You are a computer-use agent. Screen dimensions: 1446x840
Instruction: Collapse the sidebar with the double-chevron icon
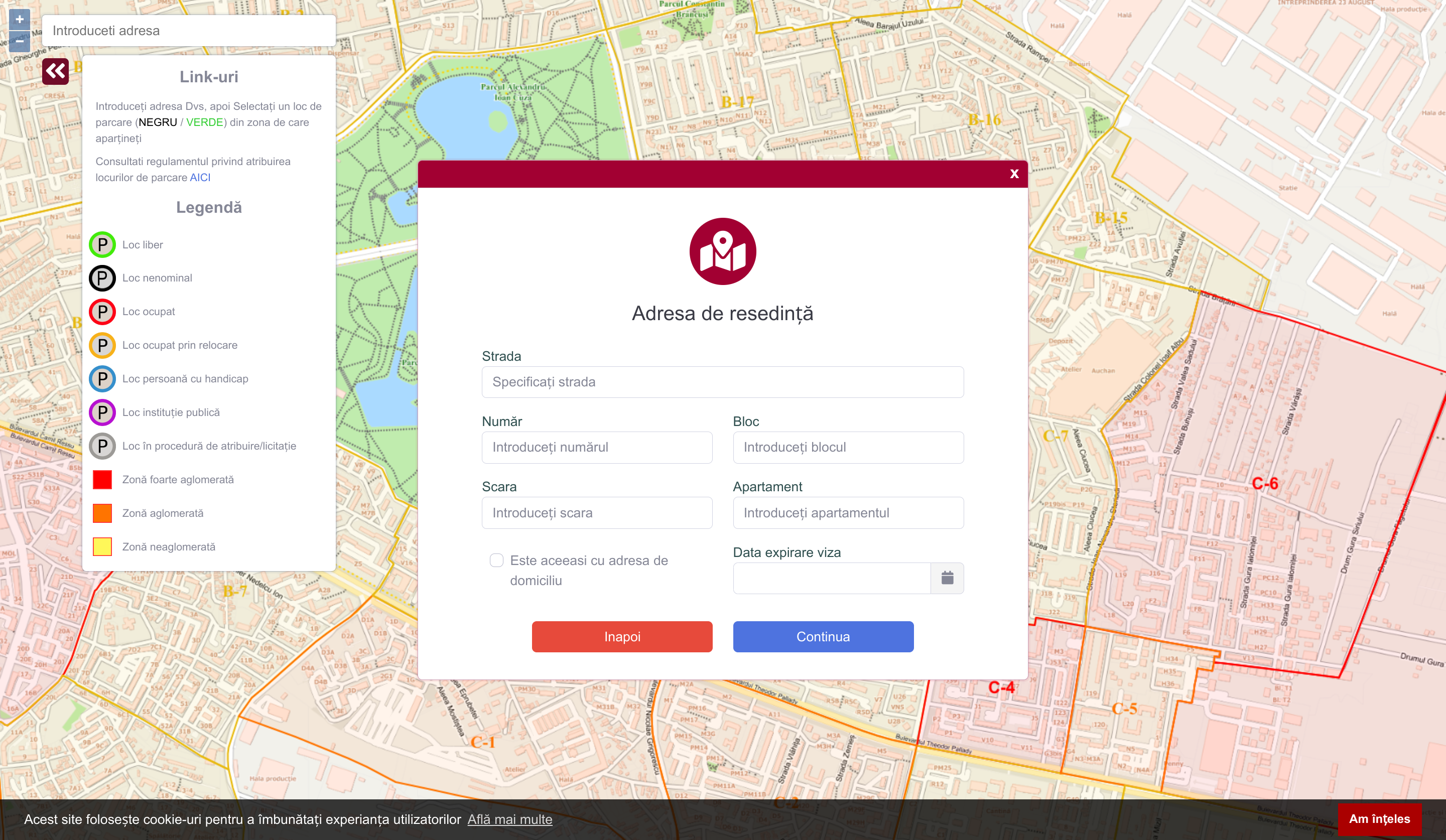(x=56, y=71)
